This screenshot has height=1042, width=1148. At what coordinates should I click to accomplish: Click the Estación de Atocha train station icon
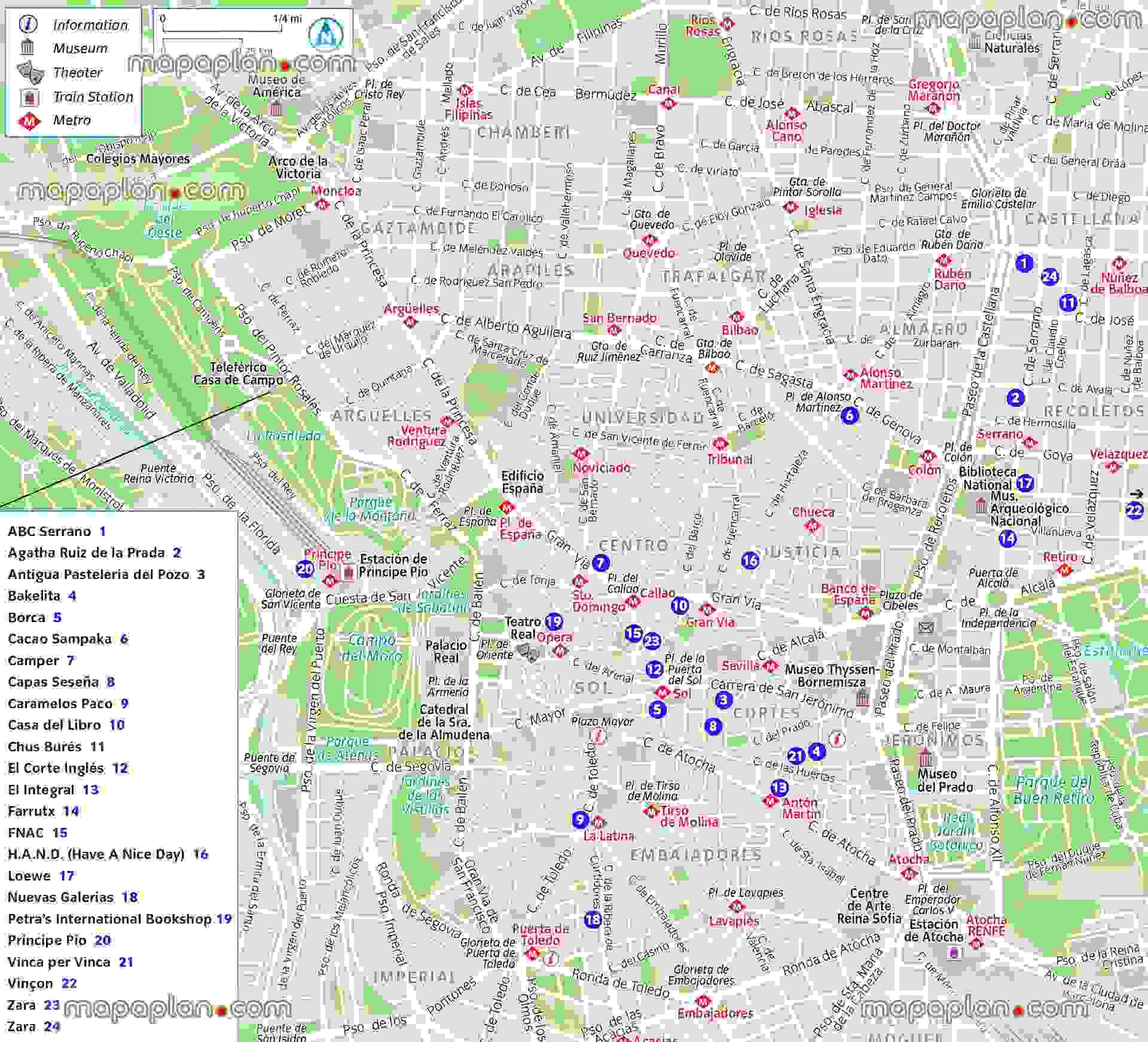955,952
